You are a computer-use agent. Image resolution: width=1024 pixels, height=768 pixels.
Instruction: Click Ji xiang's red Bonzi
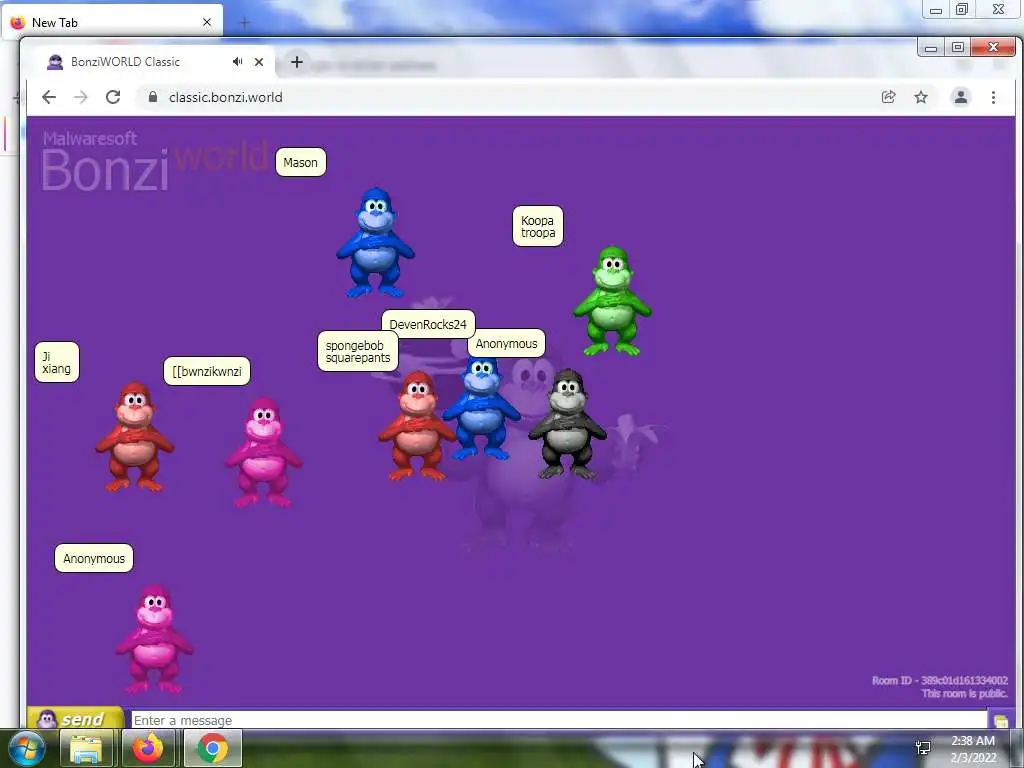[135, 436]
